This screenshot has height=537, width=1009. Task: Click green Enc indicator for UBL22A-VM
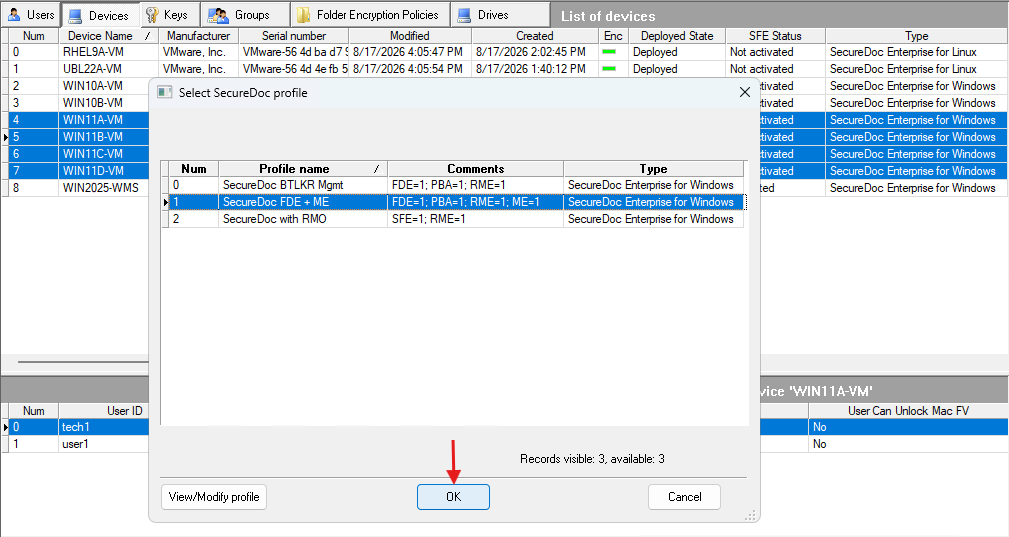tap(609, 69)
